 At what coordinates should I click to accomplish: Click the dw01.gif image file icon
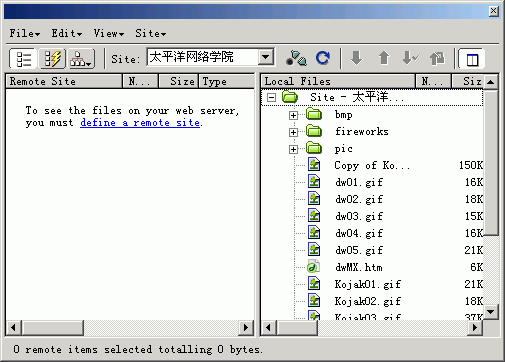(x=314, y=182)
